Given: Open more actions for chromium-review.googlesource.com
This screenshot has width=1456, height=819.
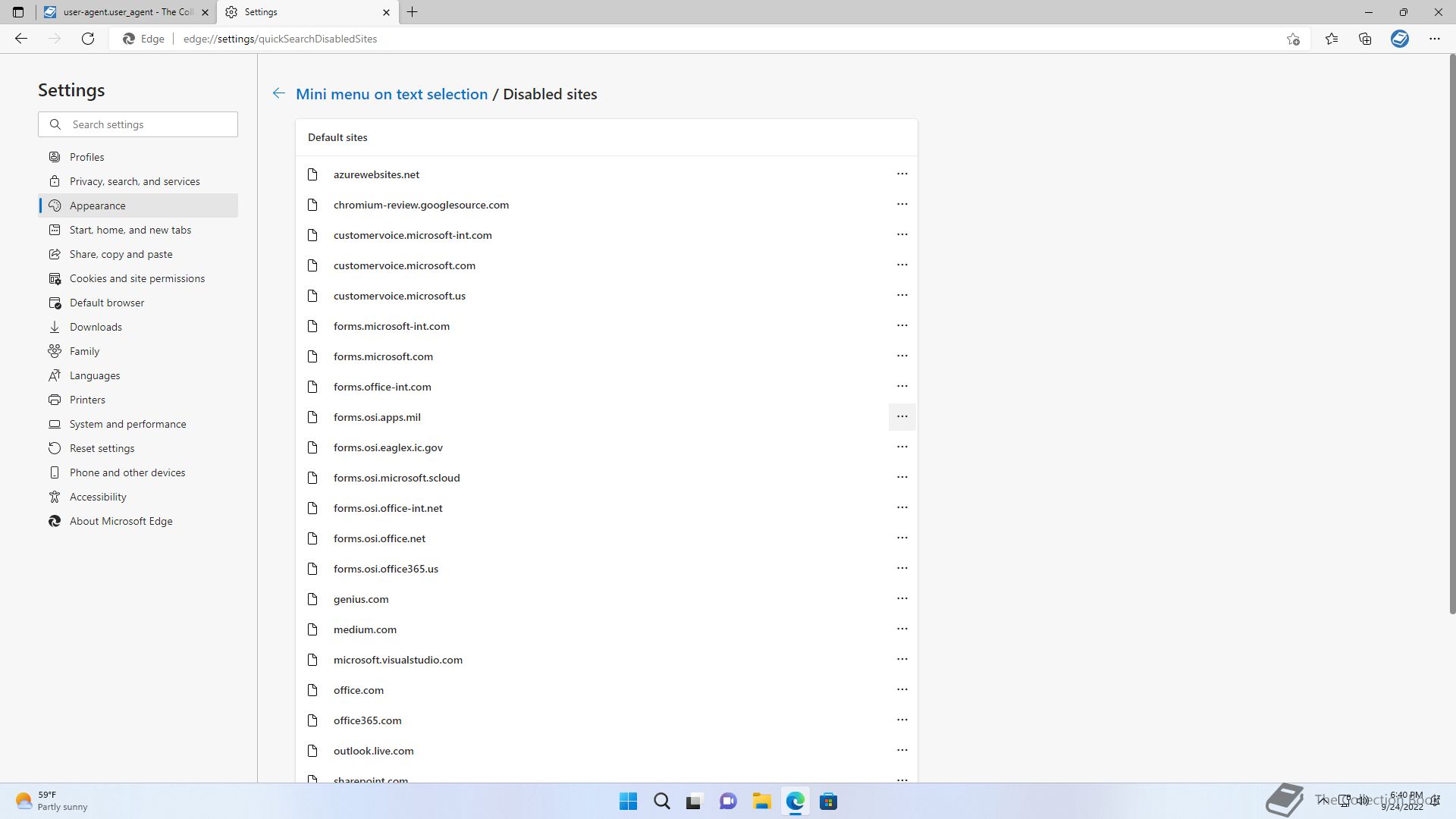Looking at the screenshot, I should [902, 204].
